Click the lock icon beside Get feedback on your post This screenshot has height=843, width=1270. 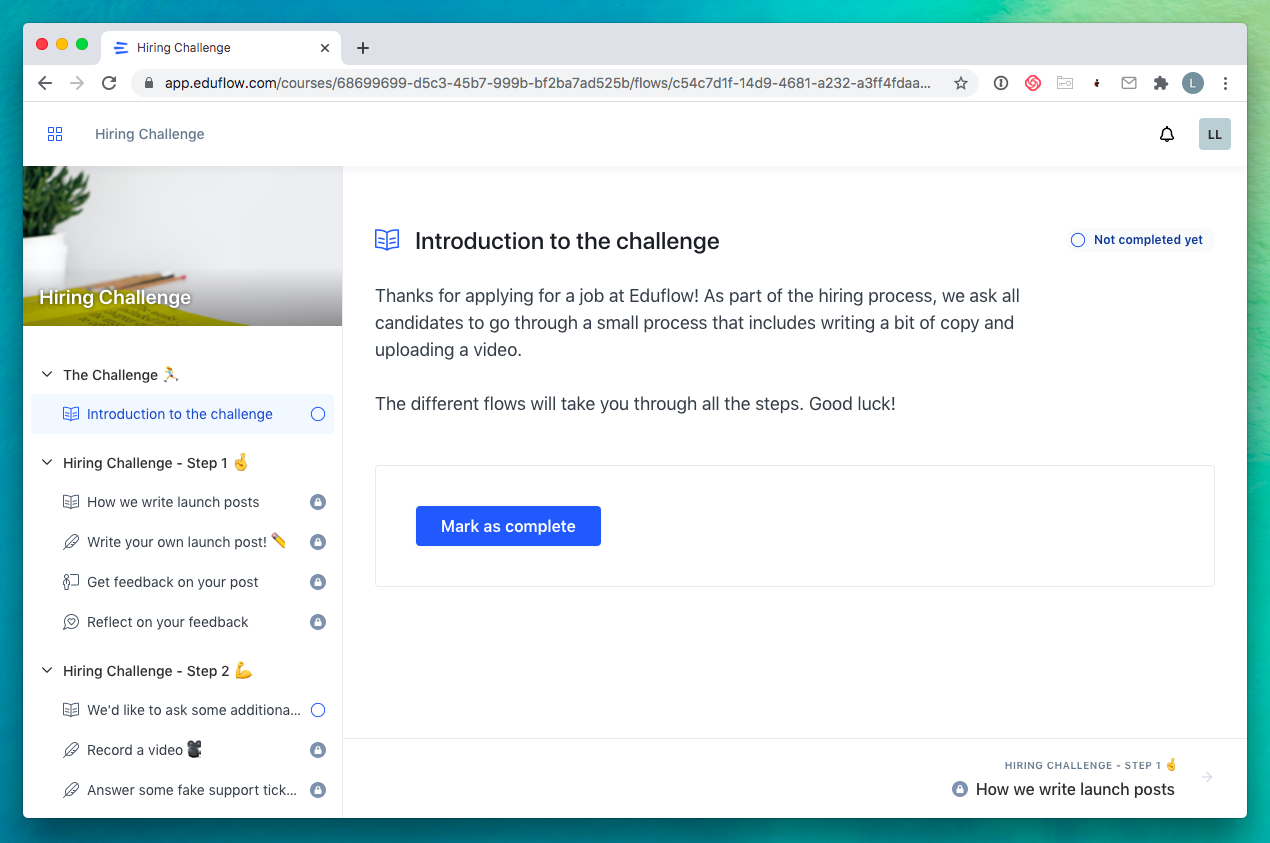click(318, 582)
